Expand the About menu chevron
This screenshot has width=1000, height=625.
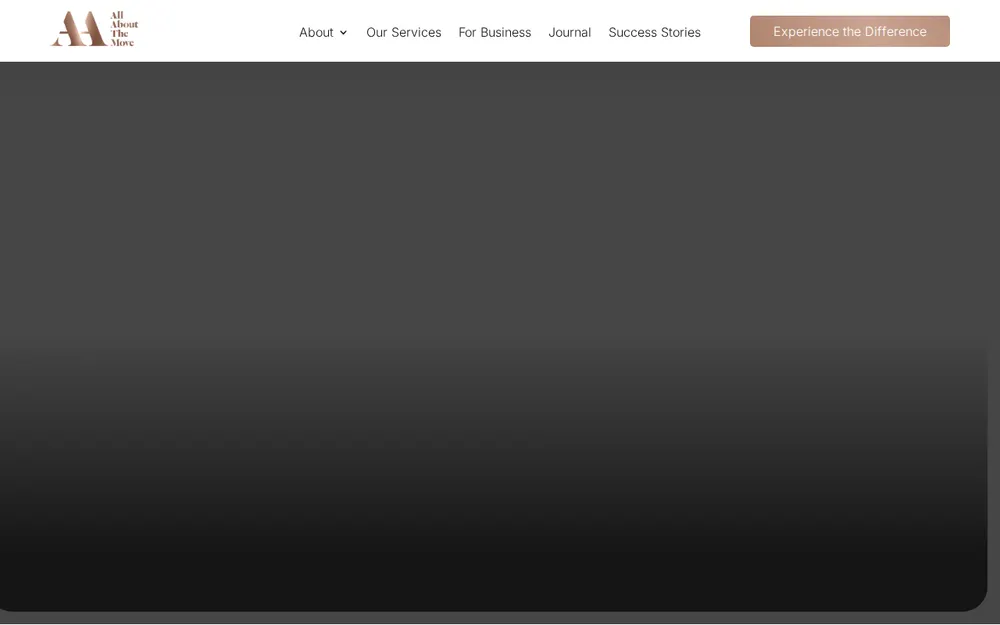tap(343, 33)
